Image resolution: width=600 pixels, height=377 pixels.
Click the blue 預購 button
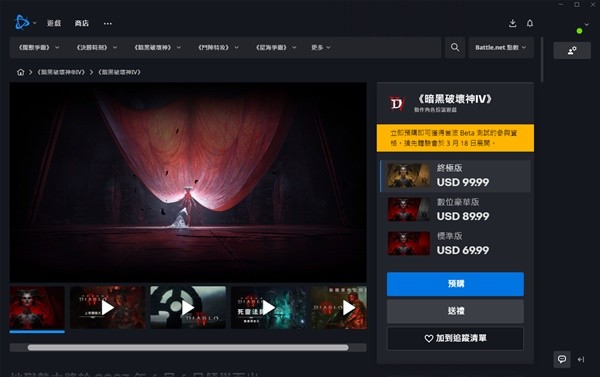click(455, 284)
